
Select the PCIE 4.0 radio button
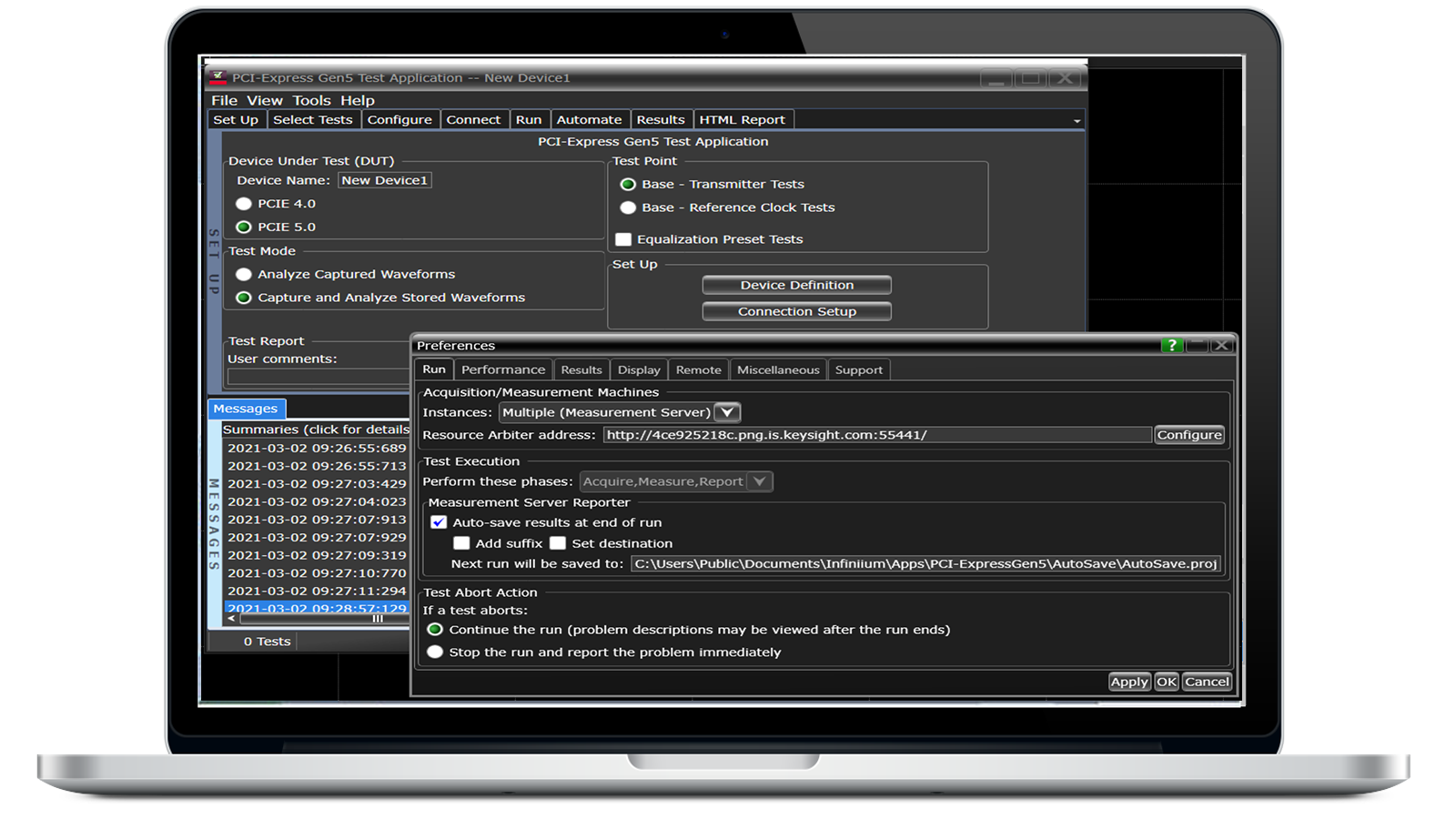click(x=244, y=204)
